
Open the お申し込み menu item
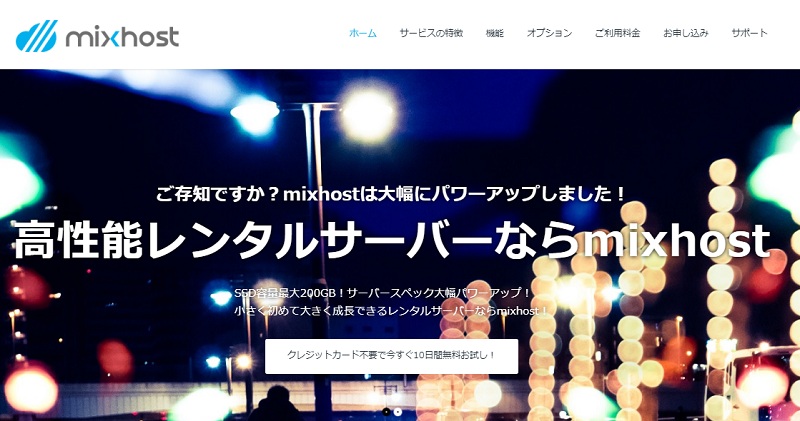click(x=686, y=33)
